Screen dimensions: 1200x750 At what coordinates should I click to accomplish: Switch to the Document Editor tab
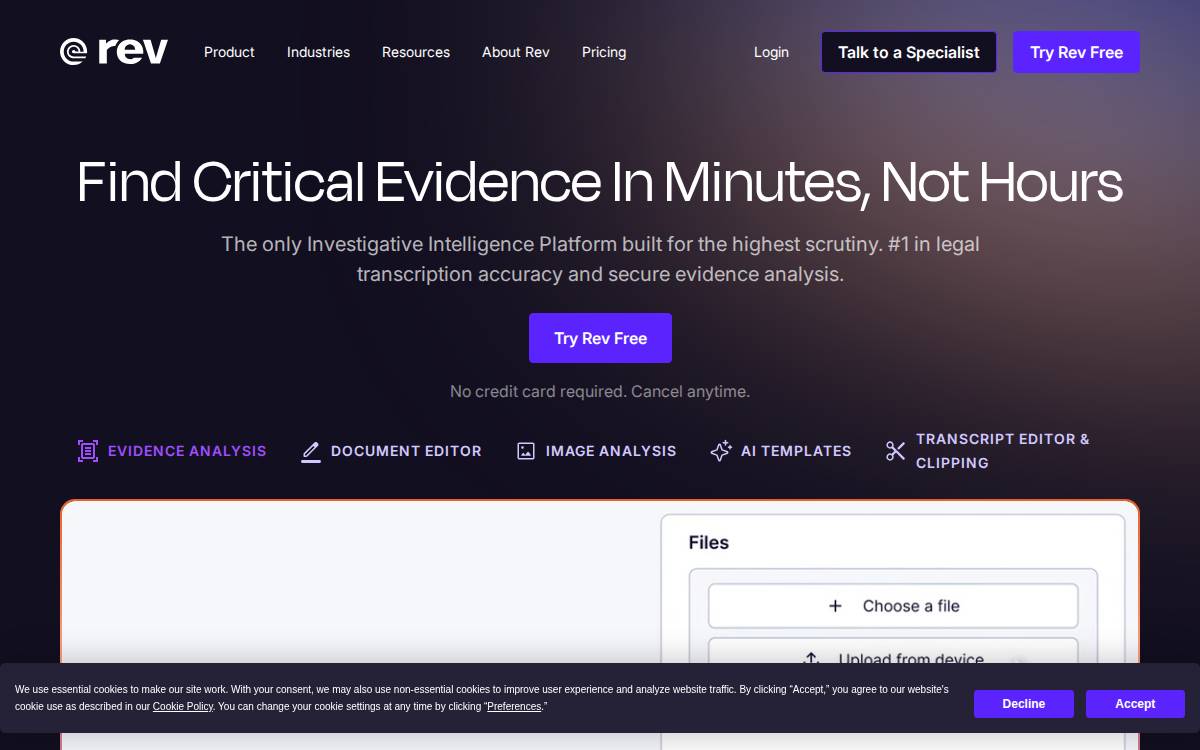pos(391,451)
